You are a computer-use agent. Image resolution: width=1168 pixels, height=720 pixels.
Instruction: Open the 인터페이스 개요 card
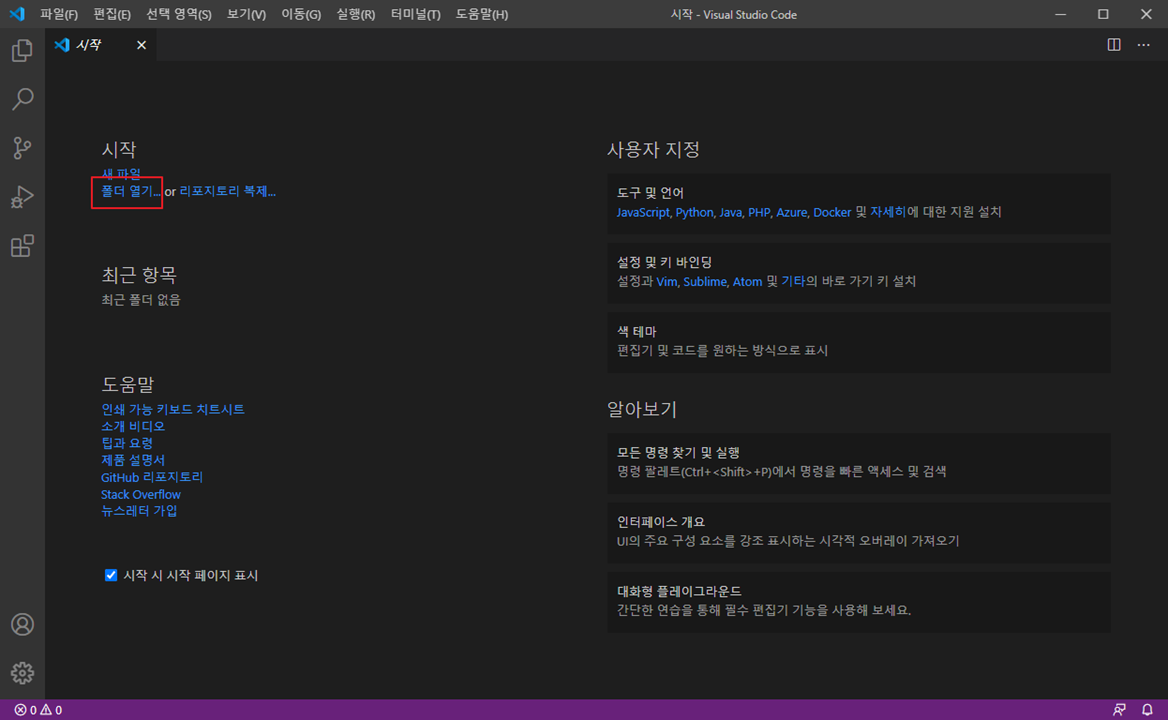[859, 532]
